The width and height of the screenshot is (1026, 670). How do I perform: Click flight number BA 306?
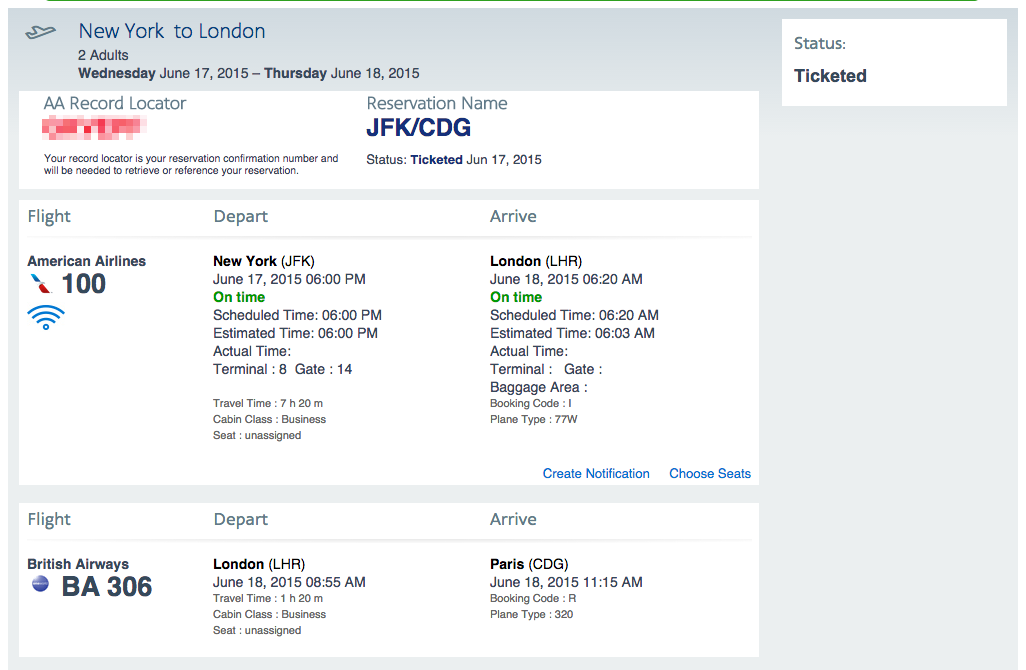[x=107, y=586]
